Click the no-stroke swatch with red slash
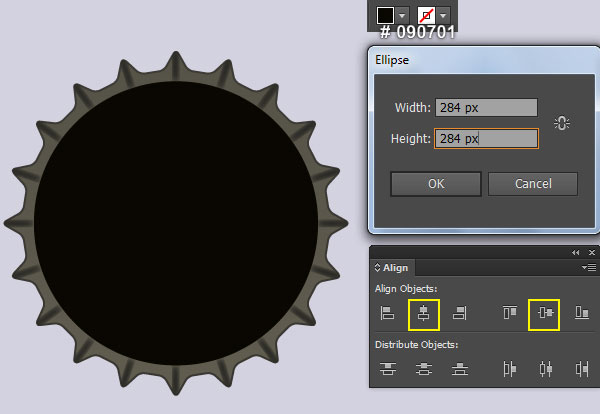 tap(426, 16)
